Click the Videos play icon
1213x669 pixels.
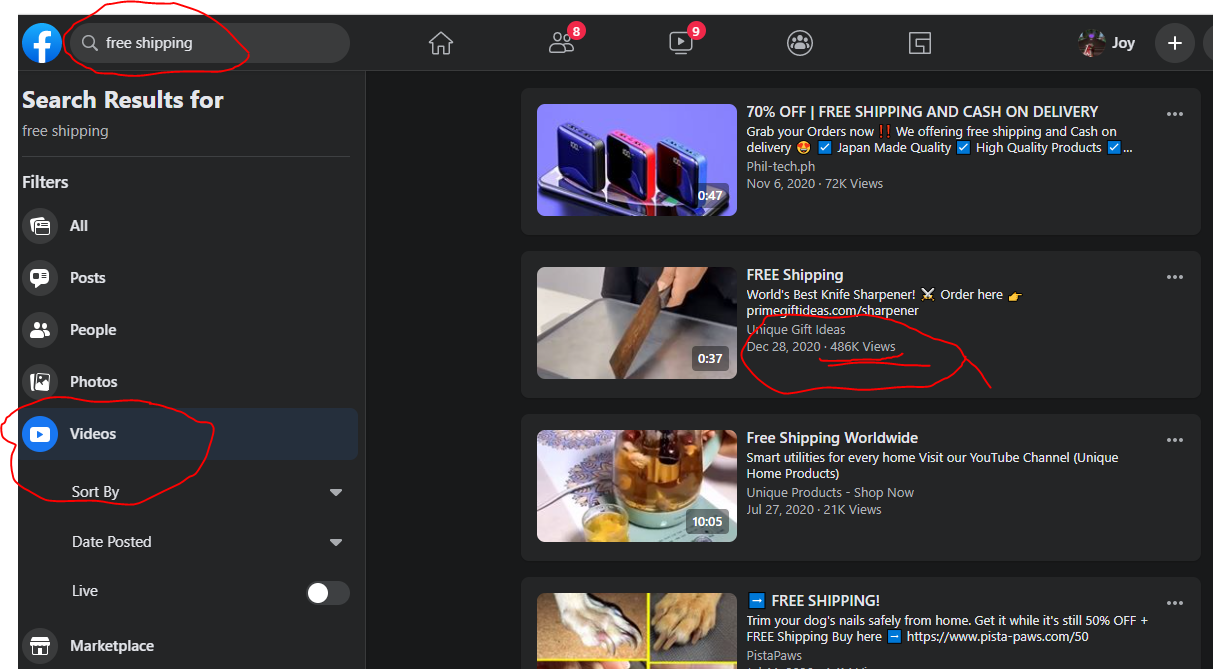(x=40, y=434)
